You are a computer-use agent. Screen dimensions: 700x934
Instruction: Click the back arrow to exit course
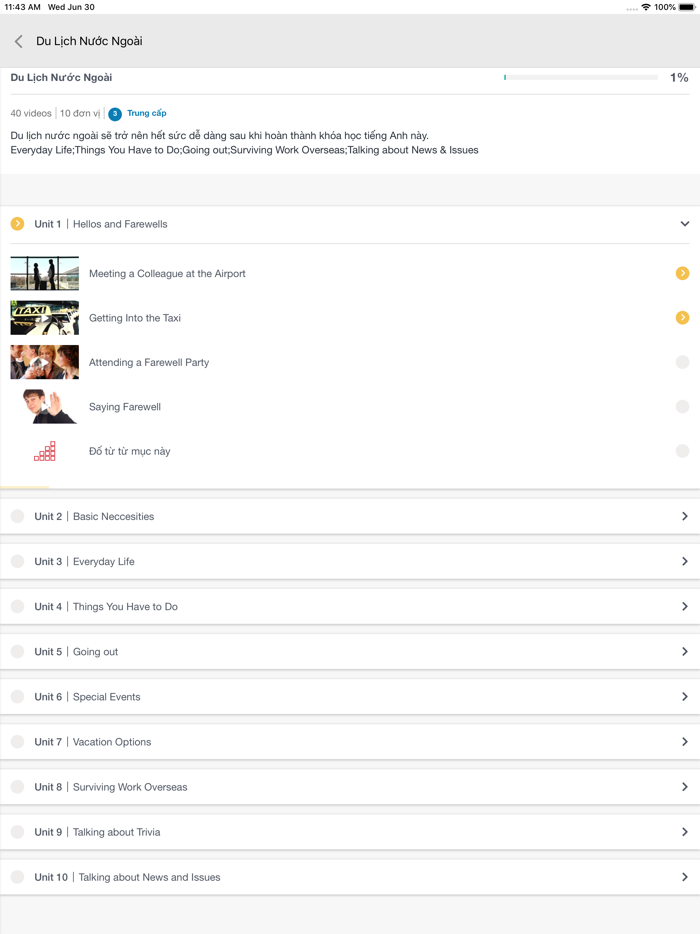18,41
